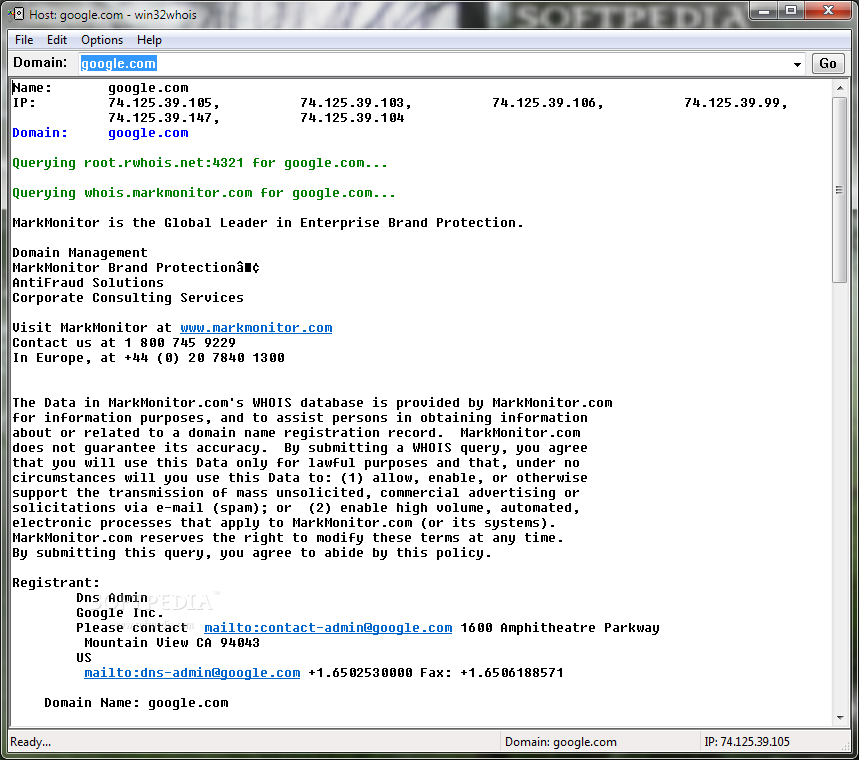
Task: Click 'Contact us at 1 800 745 9229'
Action: [x=124, y=343]
